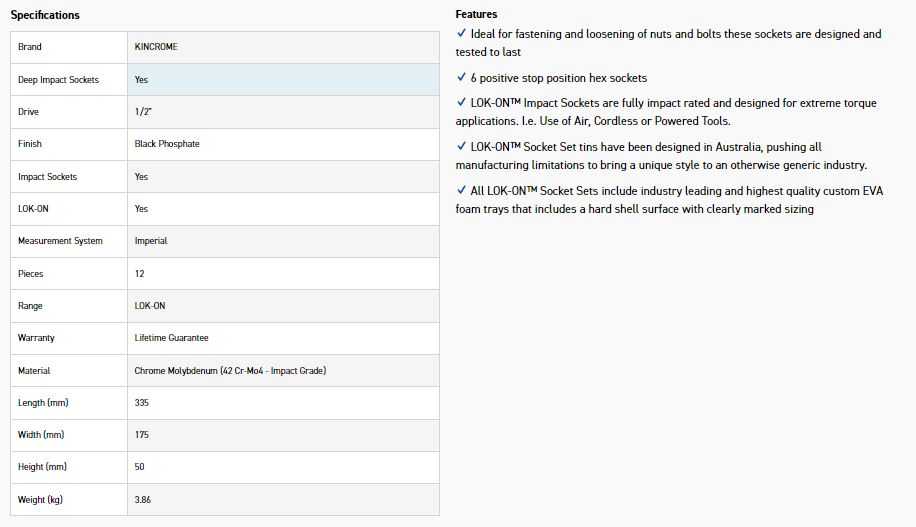Image resolution: width=916 pixels, height=527 pixels.
Task: Select the 1/2" Drive value
Action: point(143,112)
